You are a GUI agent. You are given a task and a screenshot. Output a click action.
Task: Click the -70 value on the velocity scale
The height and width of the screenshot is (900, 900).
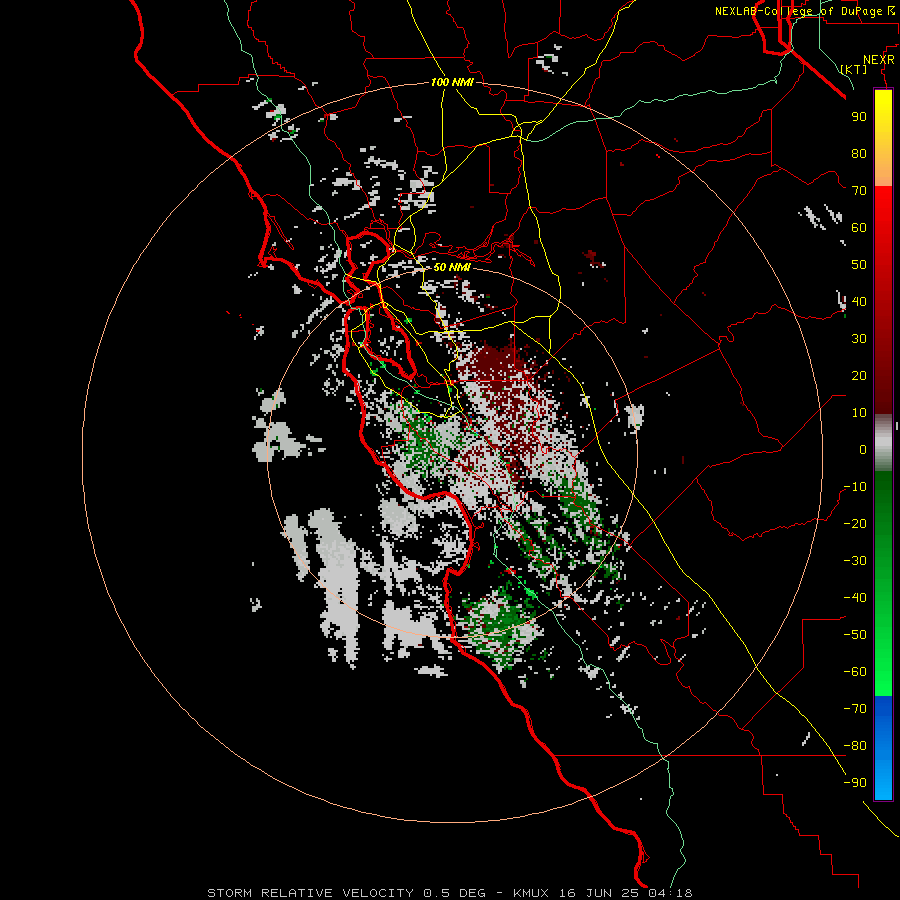tap(855, 709)
